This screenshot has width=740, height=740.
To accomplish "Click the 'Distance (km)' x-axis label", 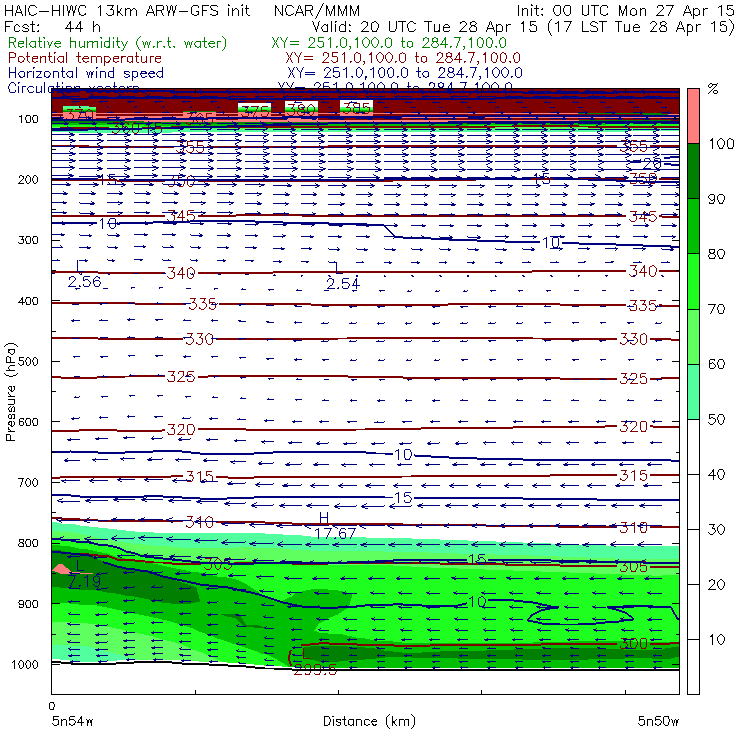I will tap(369, 721).
